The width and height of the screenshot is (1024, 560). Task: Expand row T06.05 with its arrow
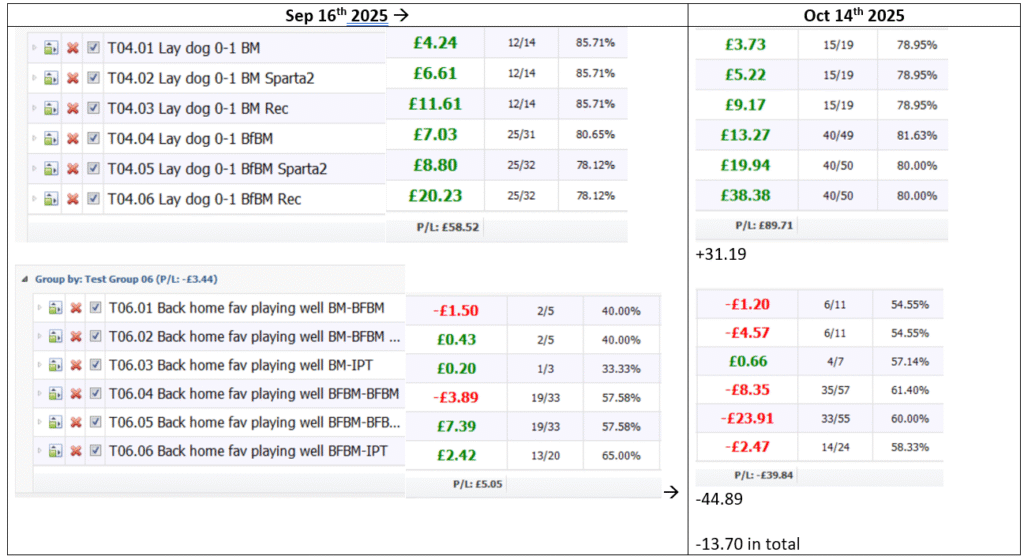coord(37,424)
